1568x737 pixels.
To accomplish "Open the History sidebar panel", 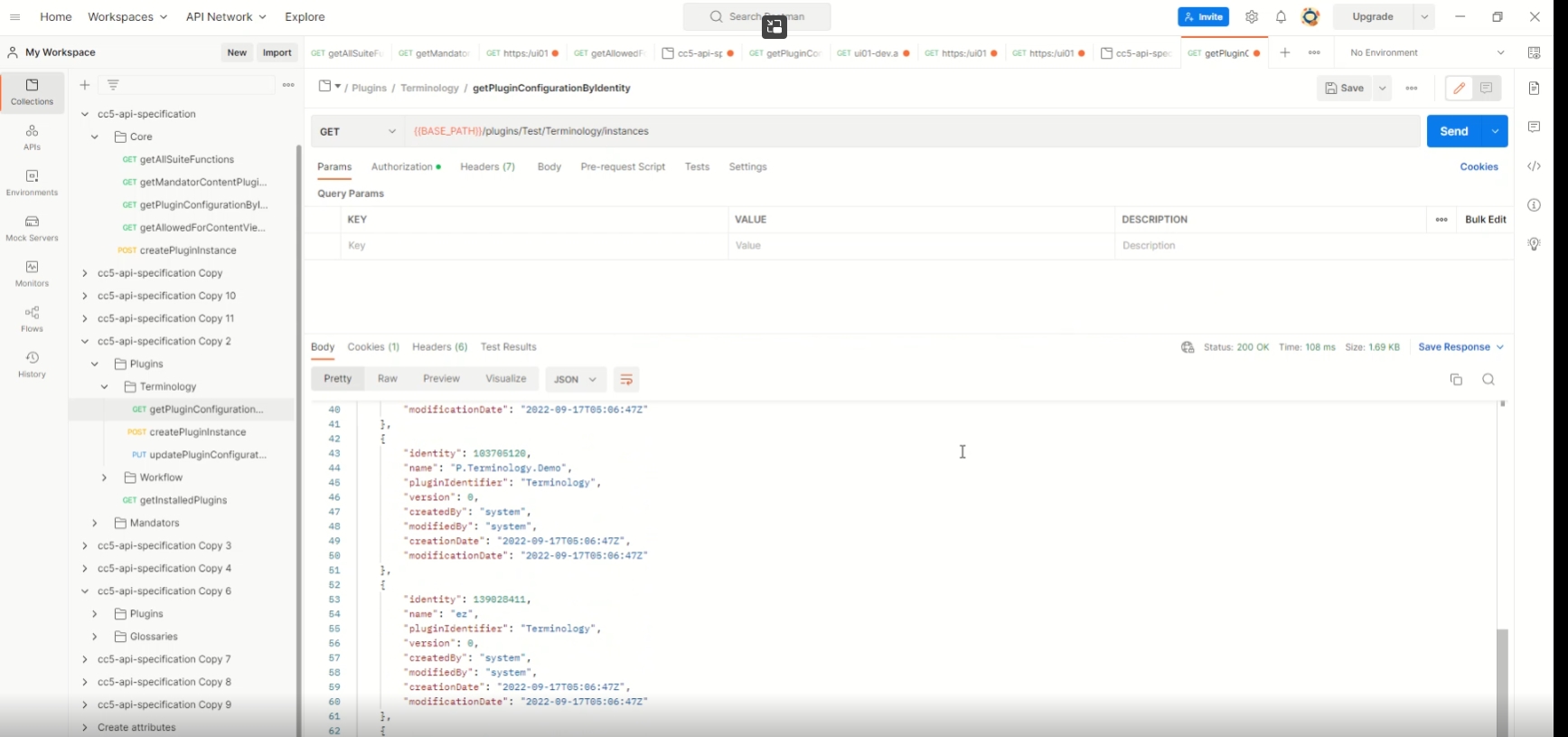I will (x=32, y=364).
